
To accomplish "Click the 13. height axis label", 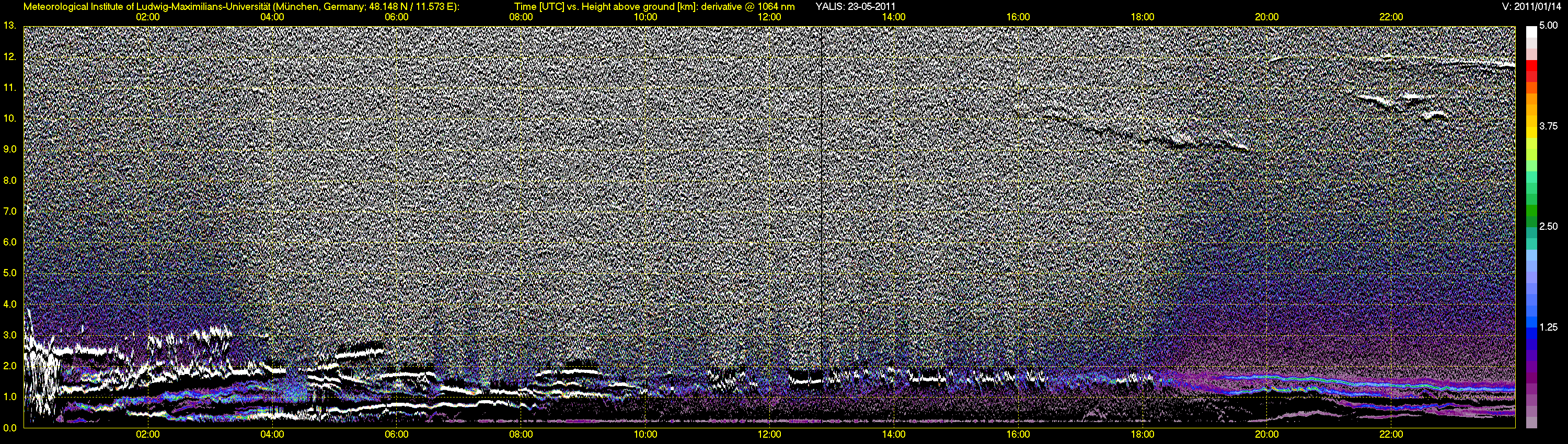I will pos(9,26).
